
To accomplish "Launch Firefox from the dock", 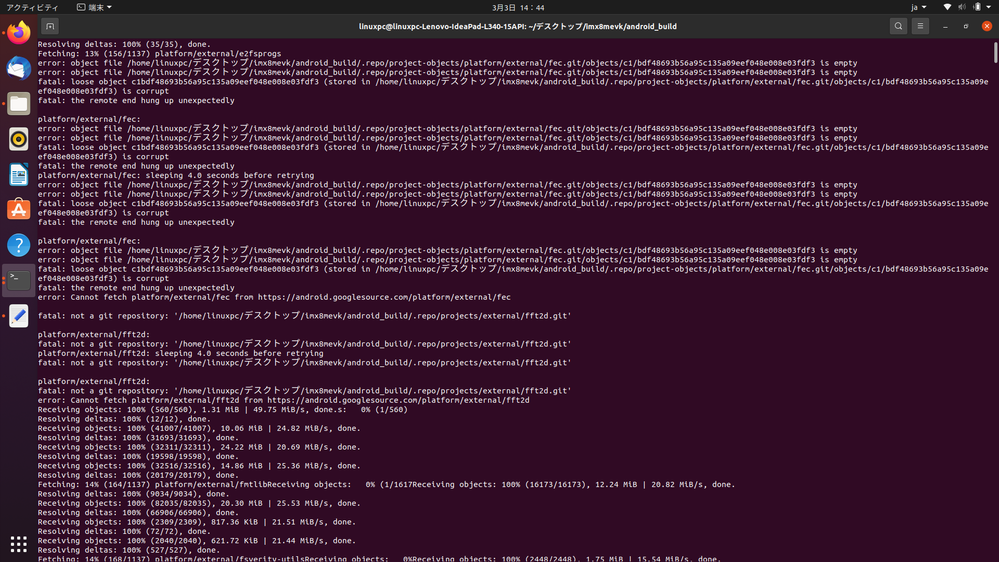I will point(18,32).
